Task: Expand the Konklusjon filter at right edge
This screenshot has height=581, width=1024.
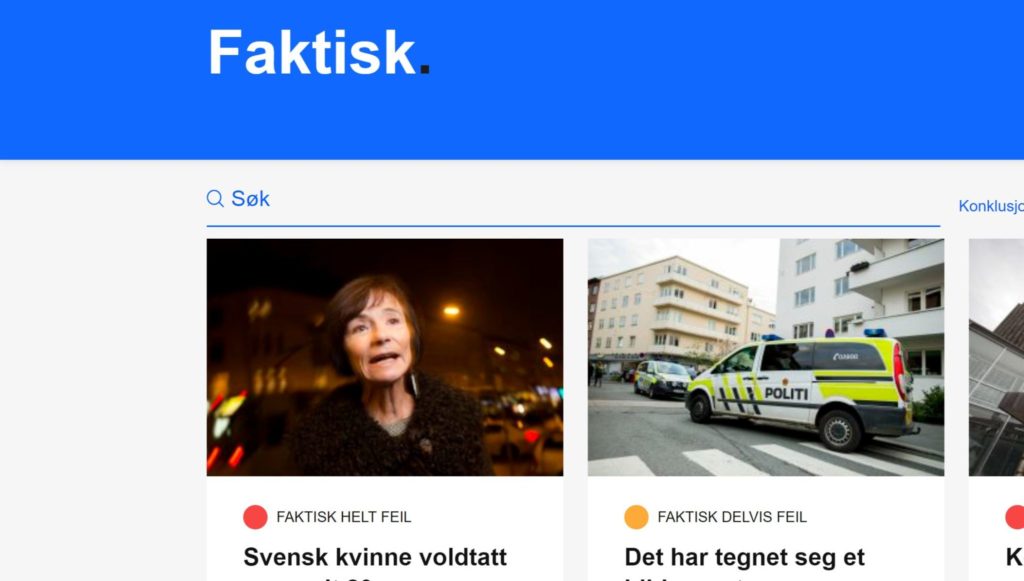Action: pyautogui.click(x=991, y=206)
